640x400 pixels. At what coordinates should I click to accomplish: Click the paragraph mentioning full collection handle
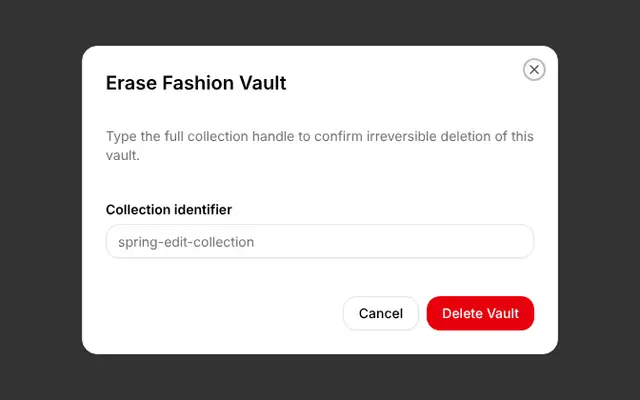[320, 146]
